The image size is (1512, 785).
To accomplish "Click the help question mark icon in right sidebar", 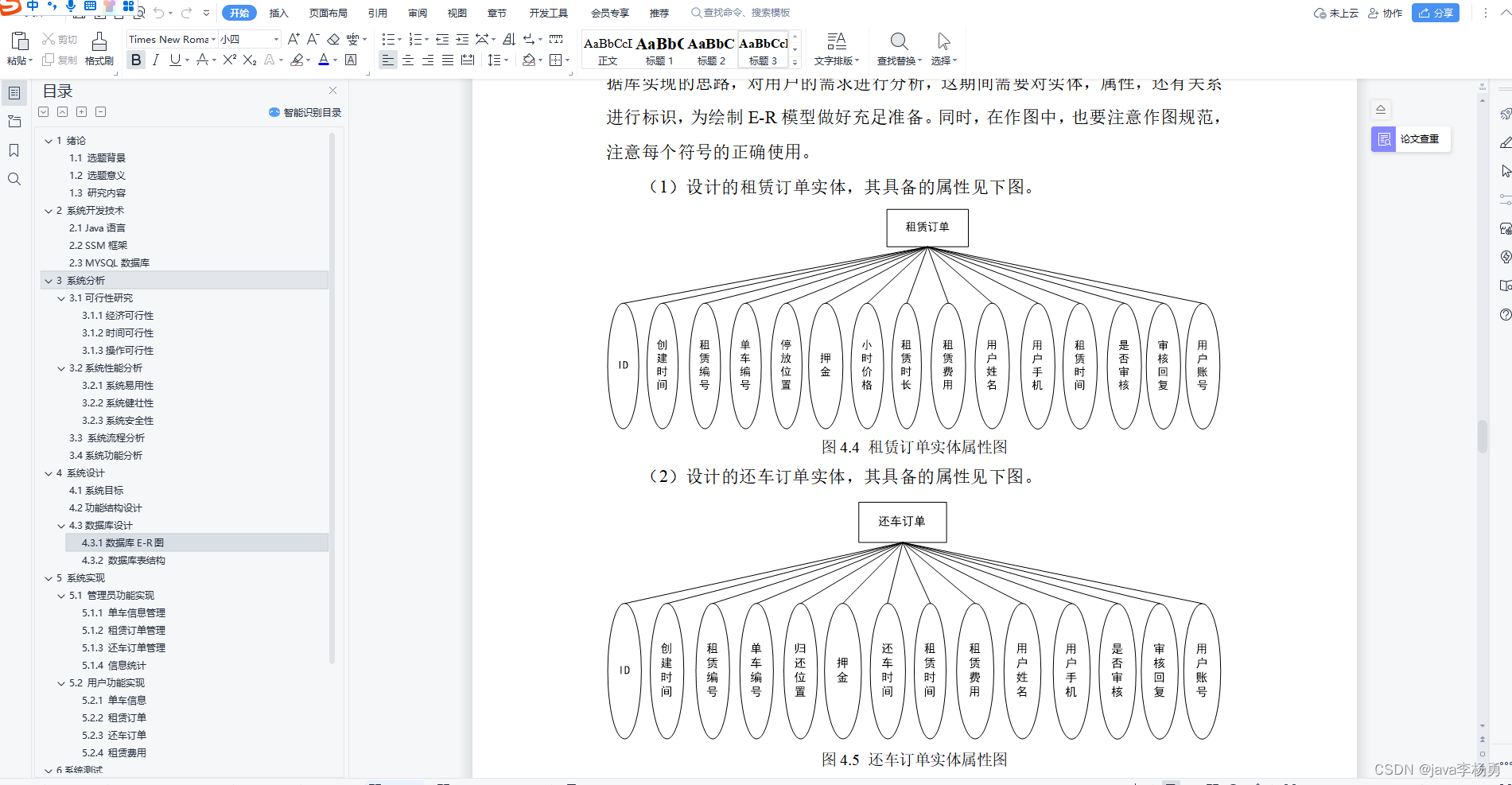I will point(1505,314).
